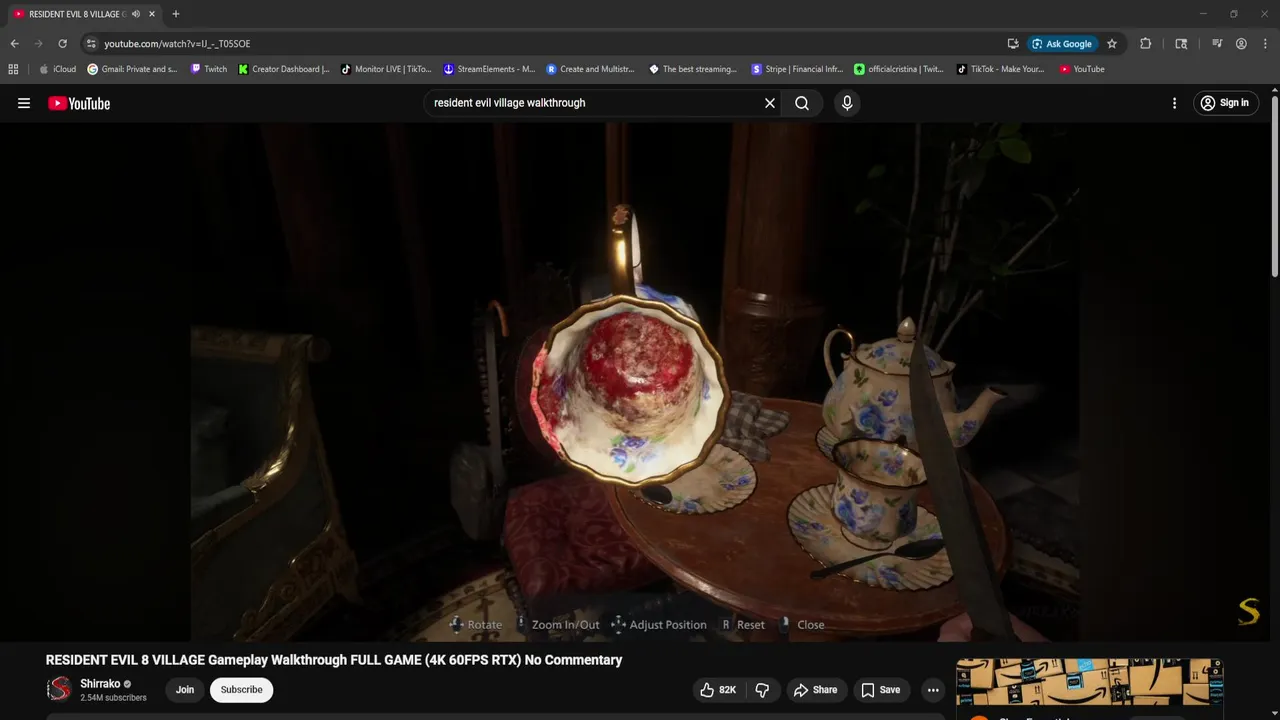The image size is (1280, 720).
Task: Open TikTok Make Your bookmark
Action: point(1001,69)
